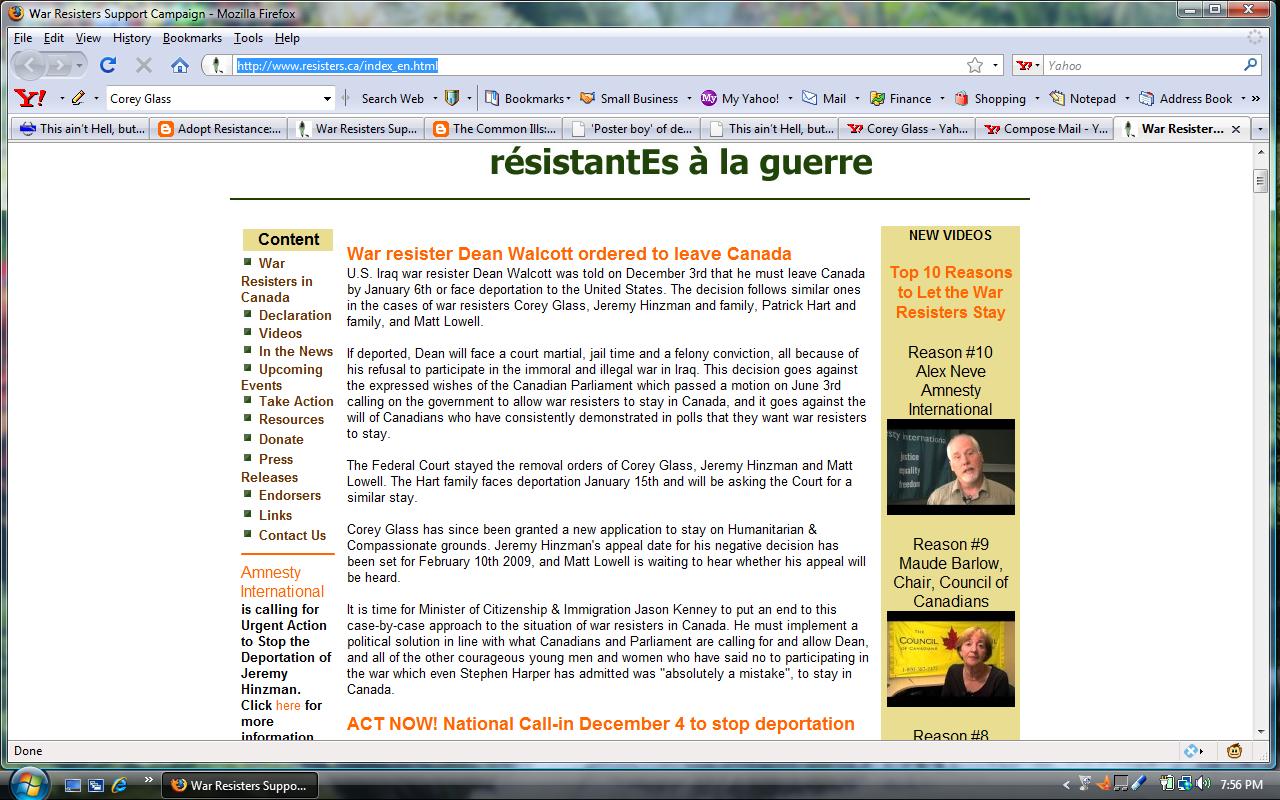
Task: Open Yahoo Mail from the toolbar envelope
Action: [x=824, y=98]
